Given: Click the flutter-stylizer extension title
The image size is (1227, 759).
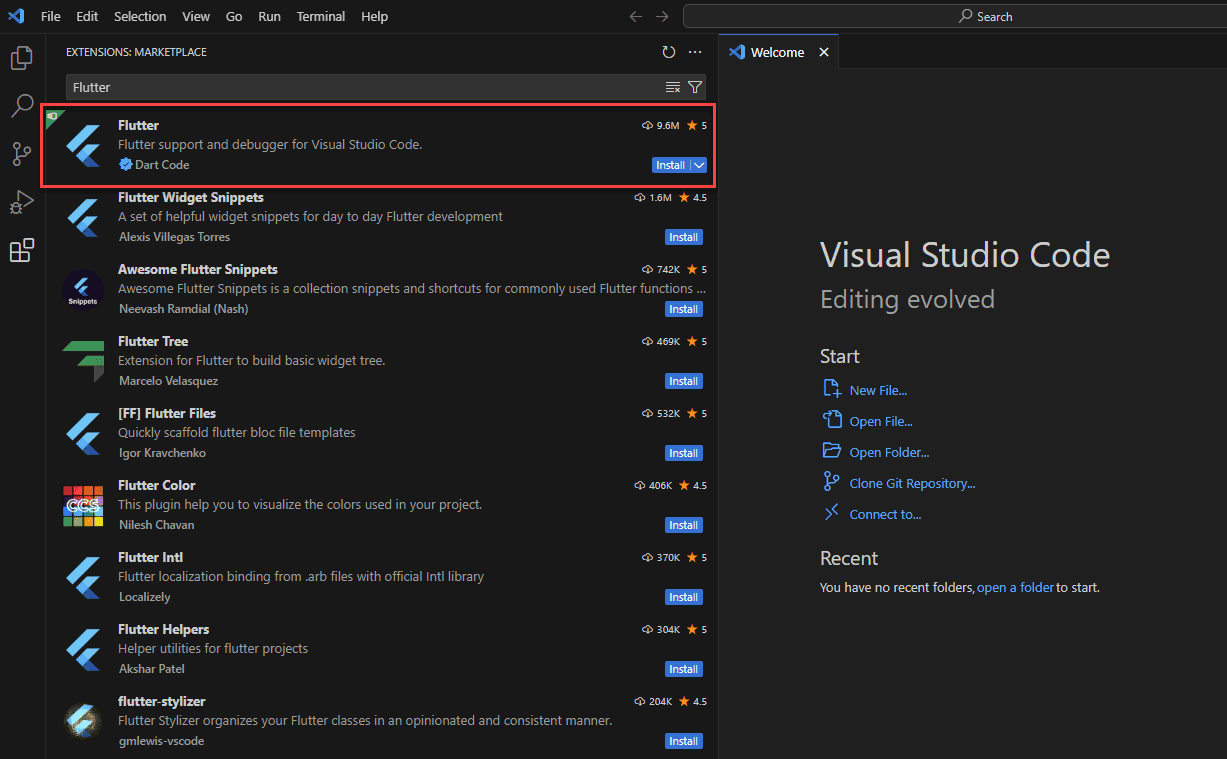Looking at the screenshot, I should tap(161, 701).
